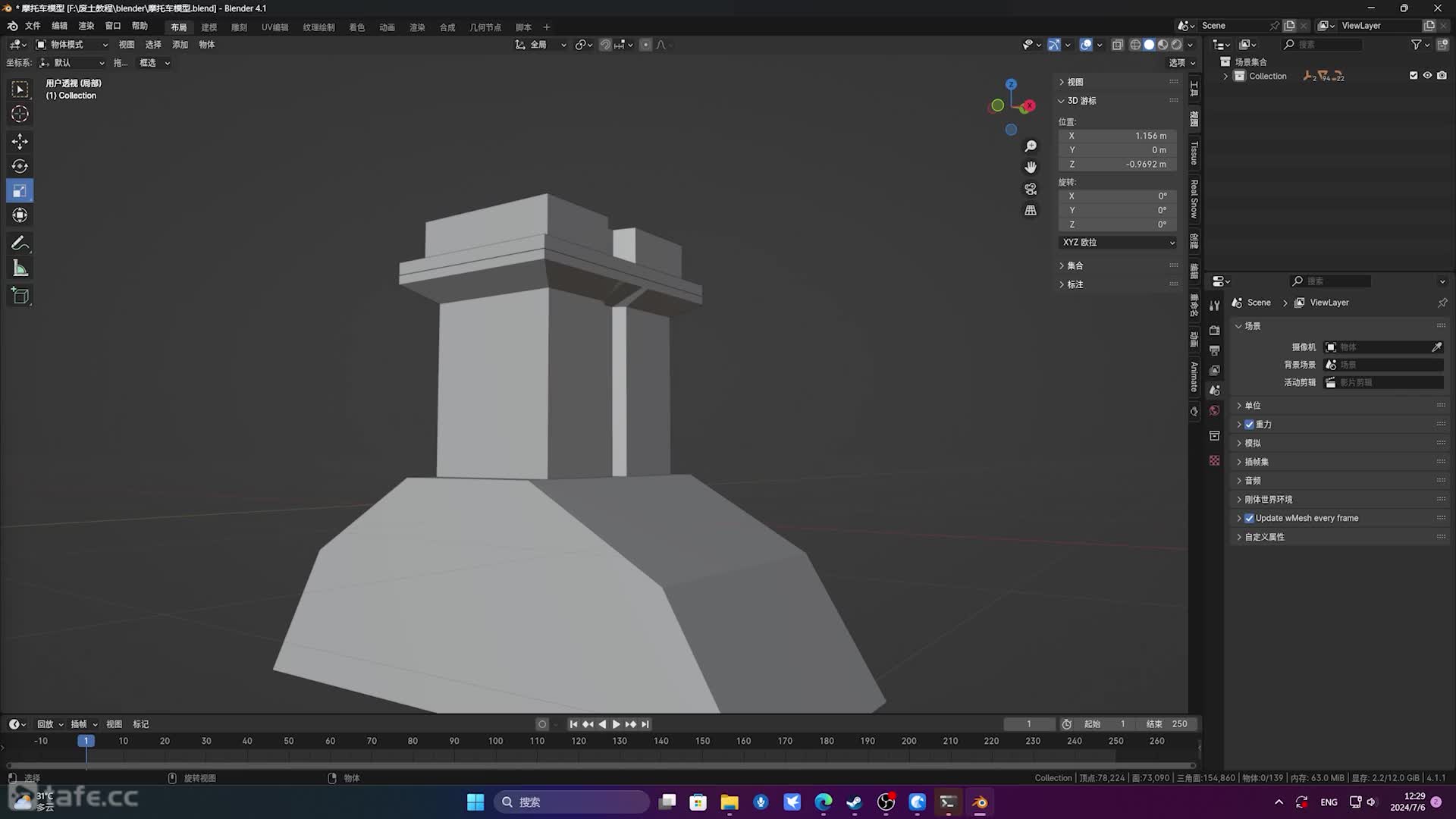The height and width of the screenshot is (819, 1456).
Task: Switch to the UV编辑 workspace tab
Action: tap(275, 27)
